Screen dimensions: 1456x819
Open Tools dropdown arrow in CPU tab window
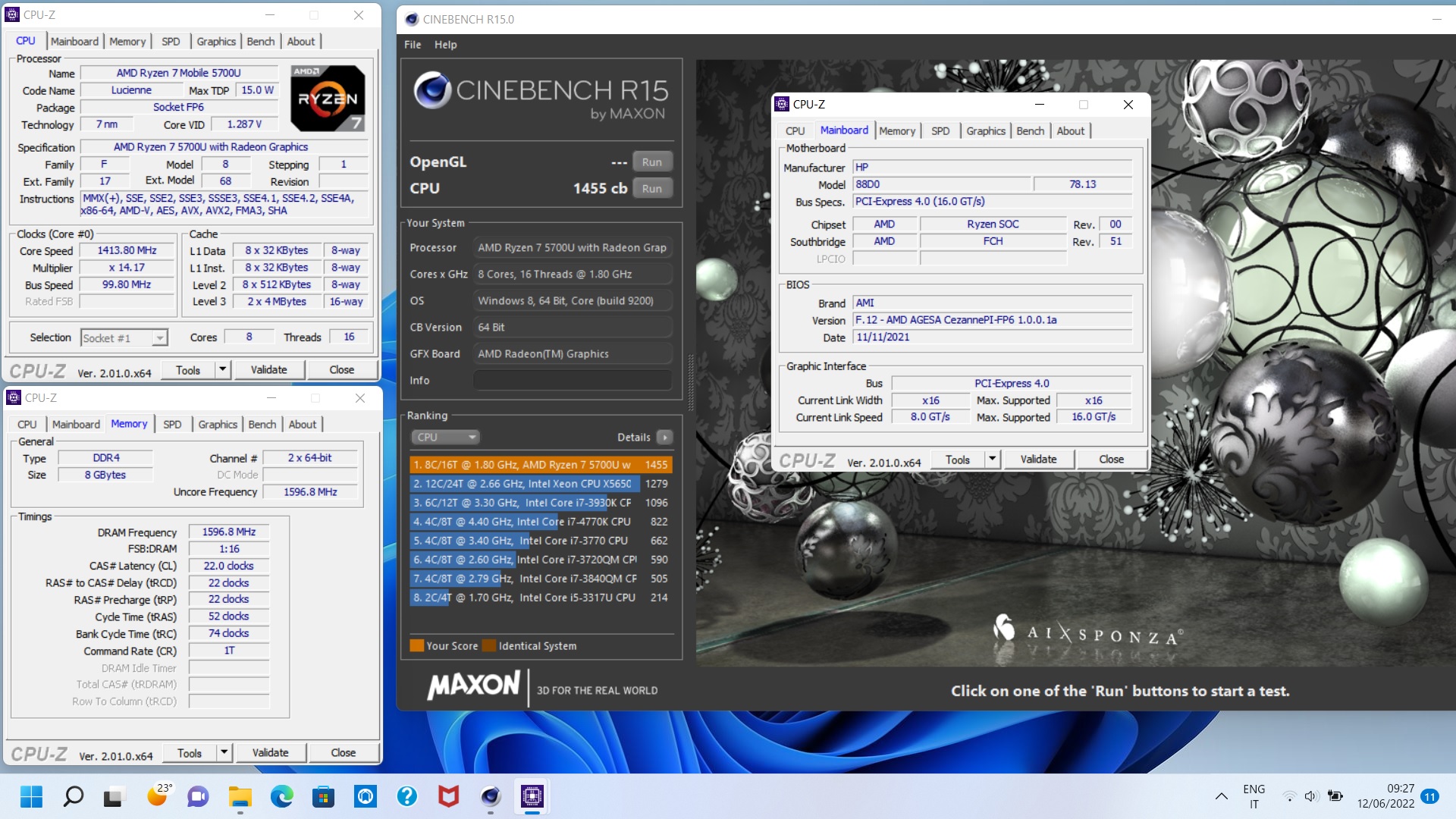222,369
